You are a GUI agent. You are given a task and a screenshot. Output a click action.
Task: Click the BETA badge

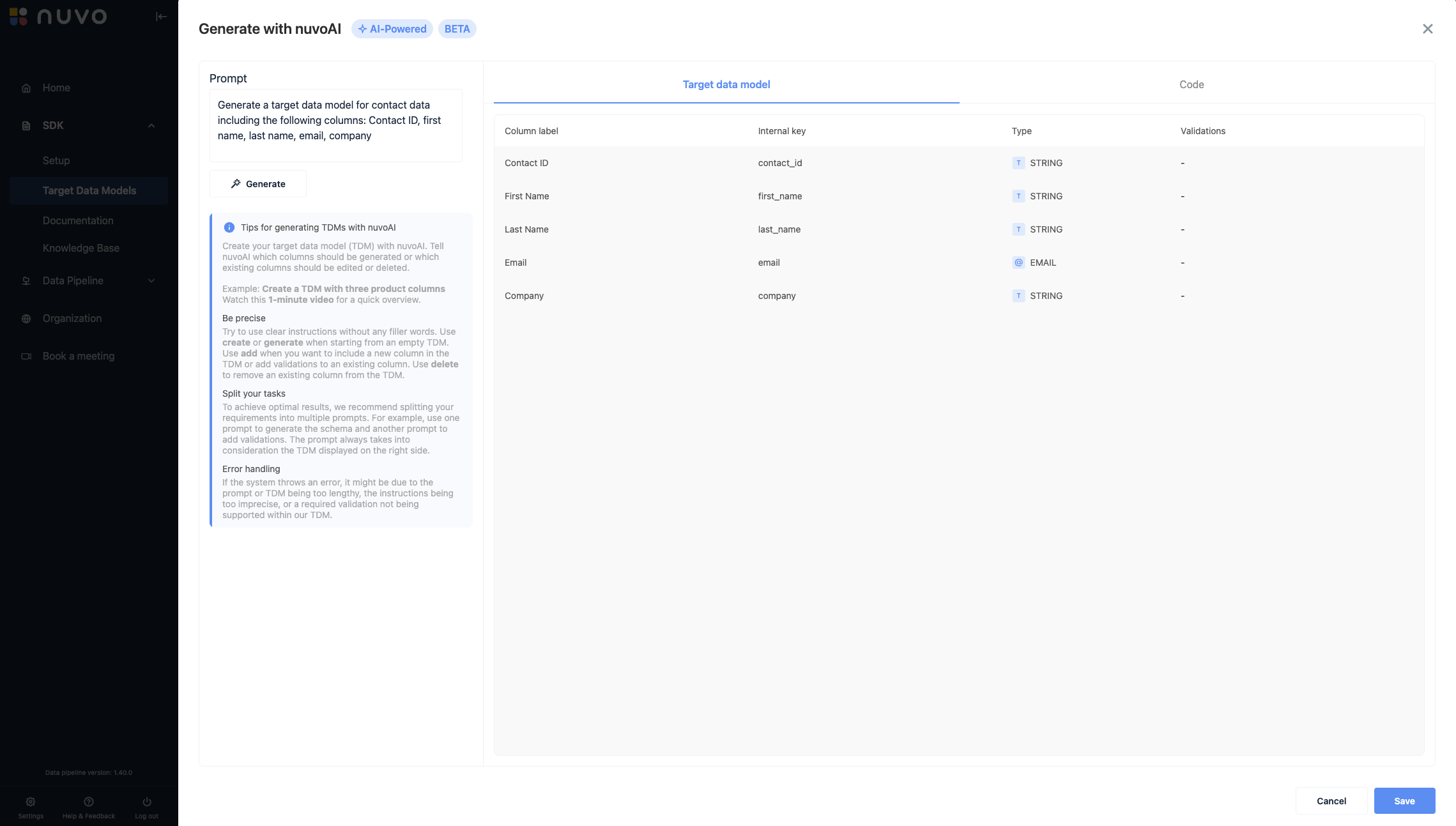[x=457, y=29]
